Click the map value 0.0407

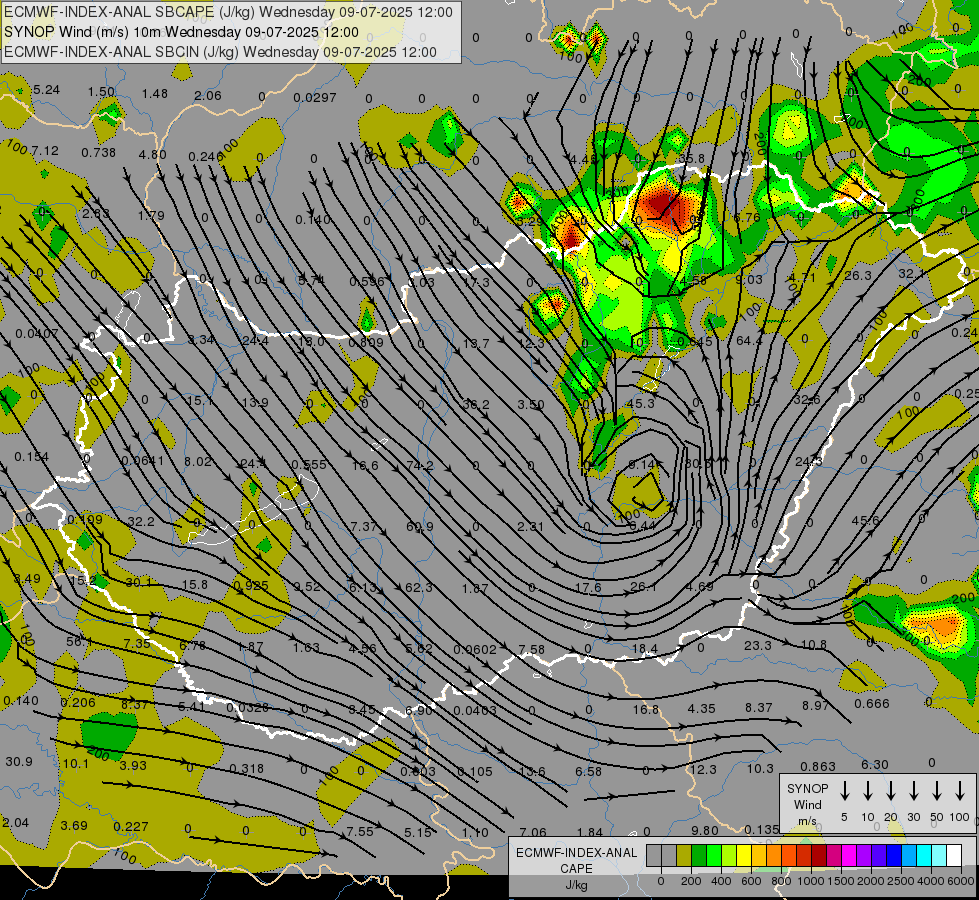click(37, 334)
